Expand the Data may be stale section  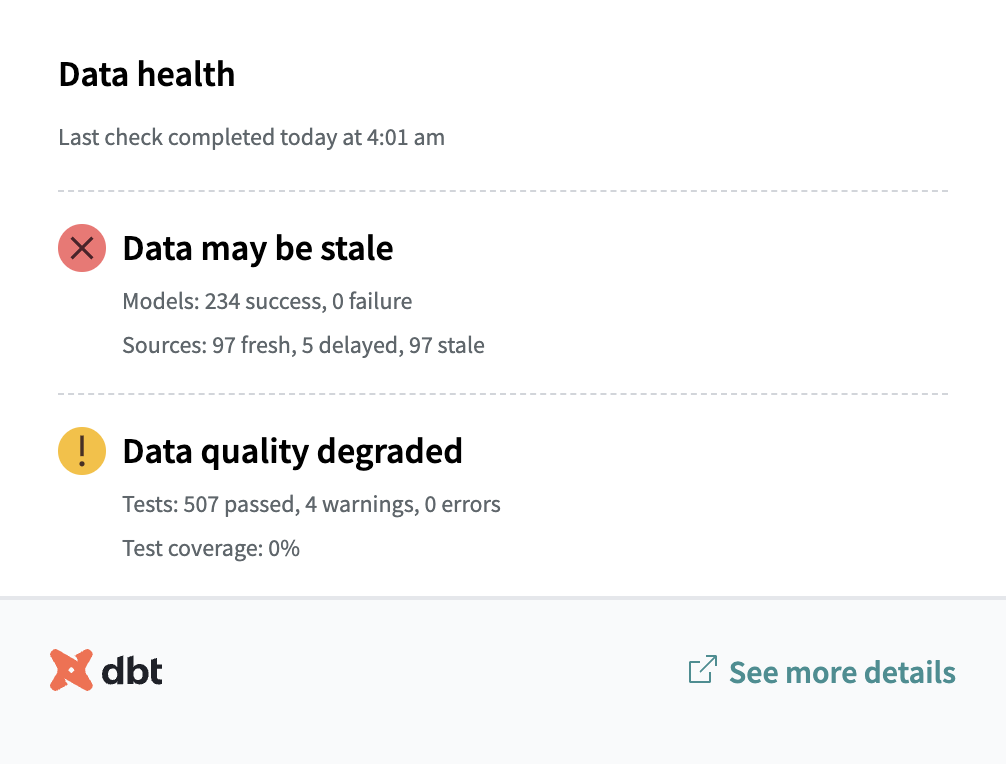pos(257,248)
